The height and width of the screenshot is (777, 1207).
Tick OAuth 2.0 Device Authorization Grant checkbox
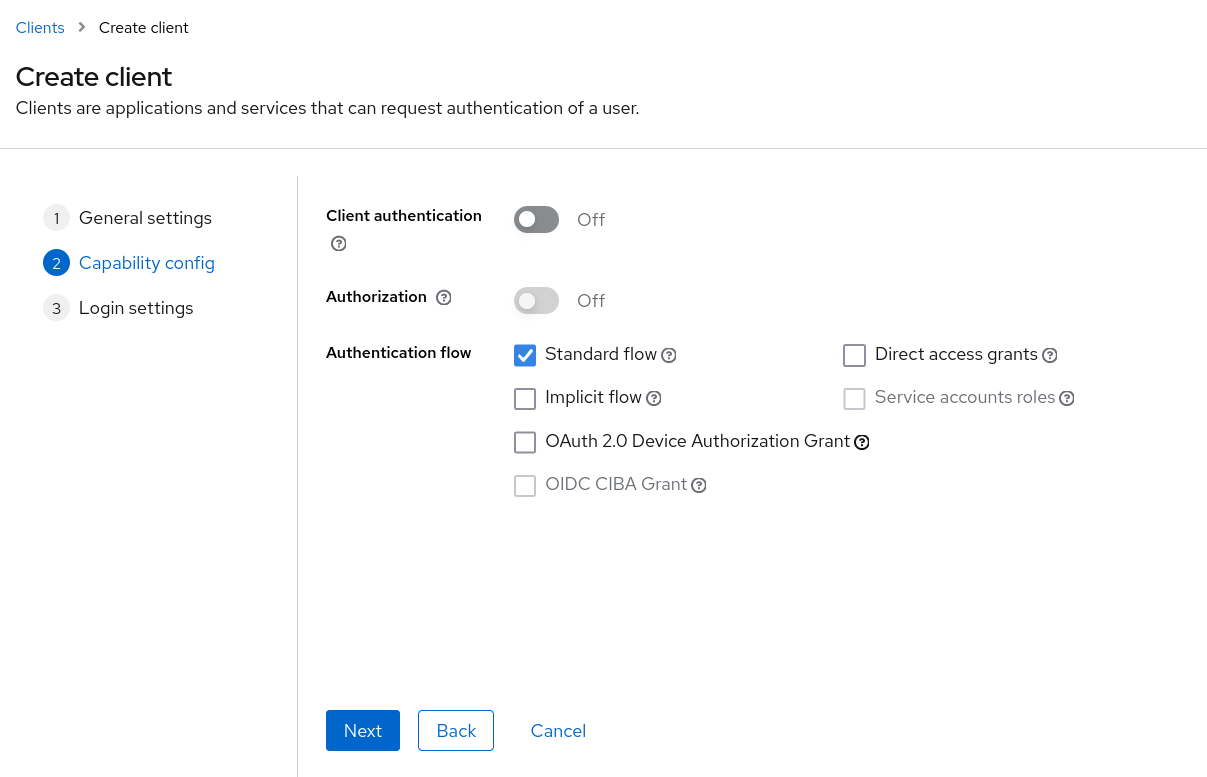pyautogui.click(x=525, y=442)
